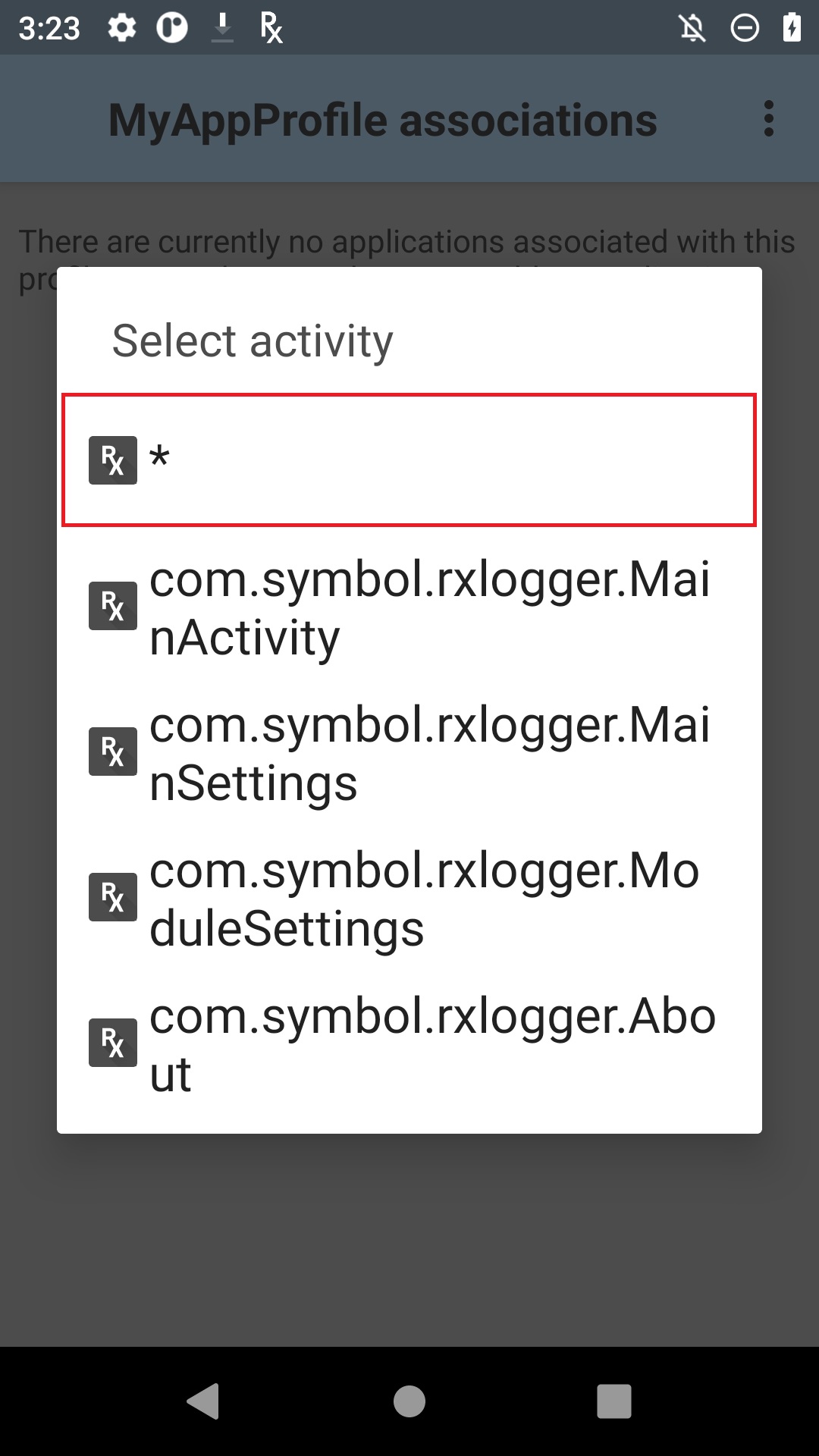Select the asterisk wildcard activity entry

coord(409,460)
